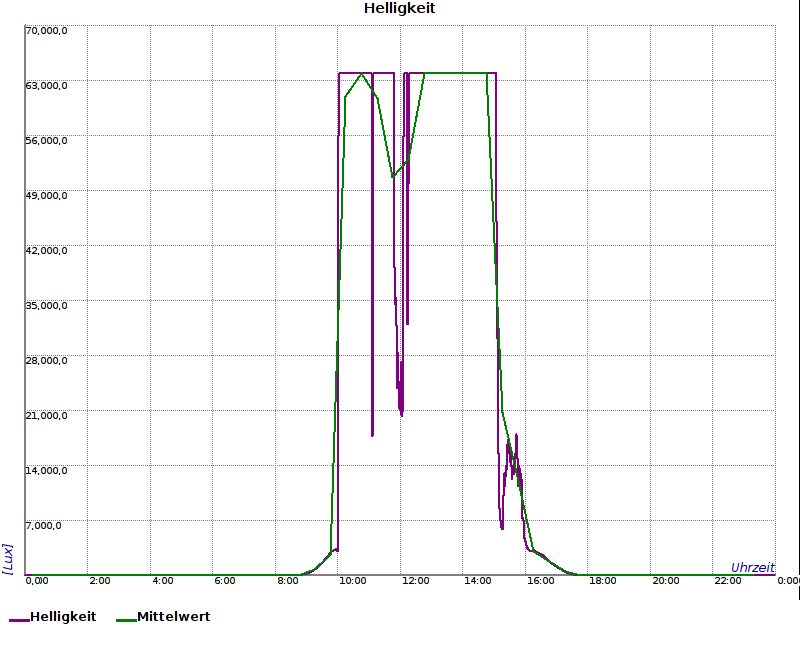
Task: Click the 35,000,0 y-axis value
Action: click(x=46, y=306)
